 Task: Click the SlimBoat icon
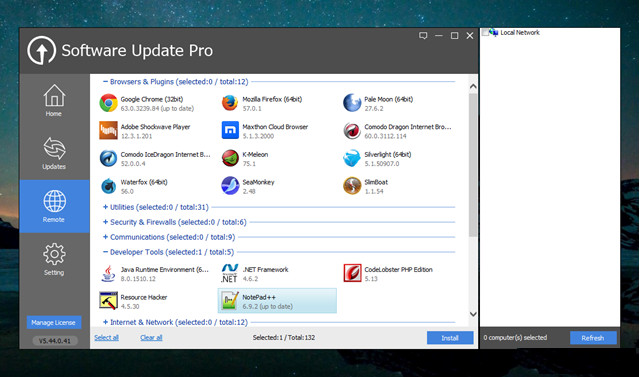tap(352, 186)
